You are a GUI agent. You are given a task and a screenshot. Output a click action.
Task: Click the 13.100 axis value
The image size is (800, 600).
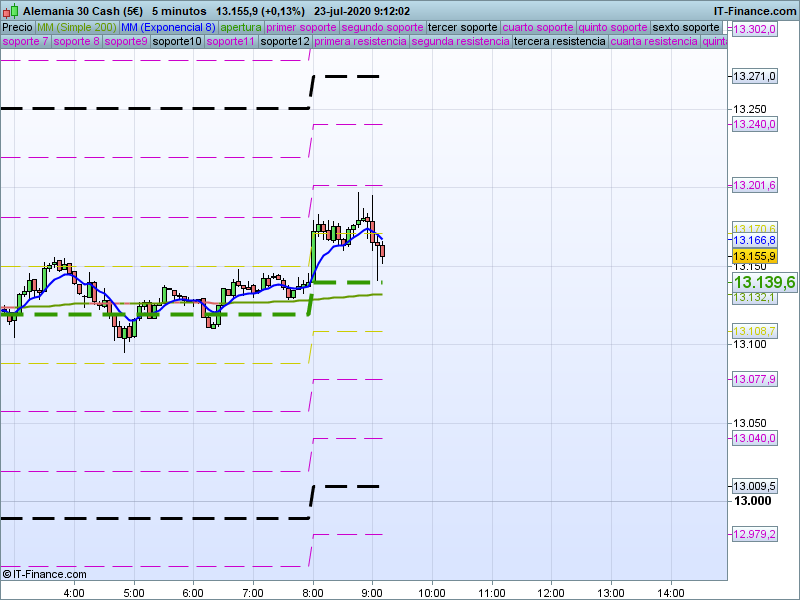(749, 344)
